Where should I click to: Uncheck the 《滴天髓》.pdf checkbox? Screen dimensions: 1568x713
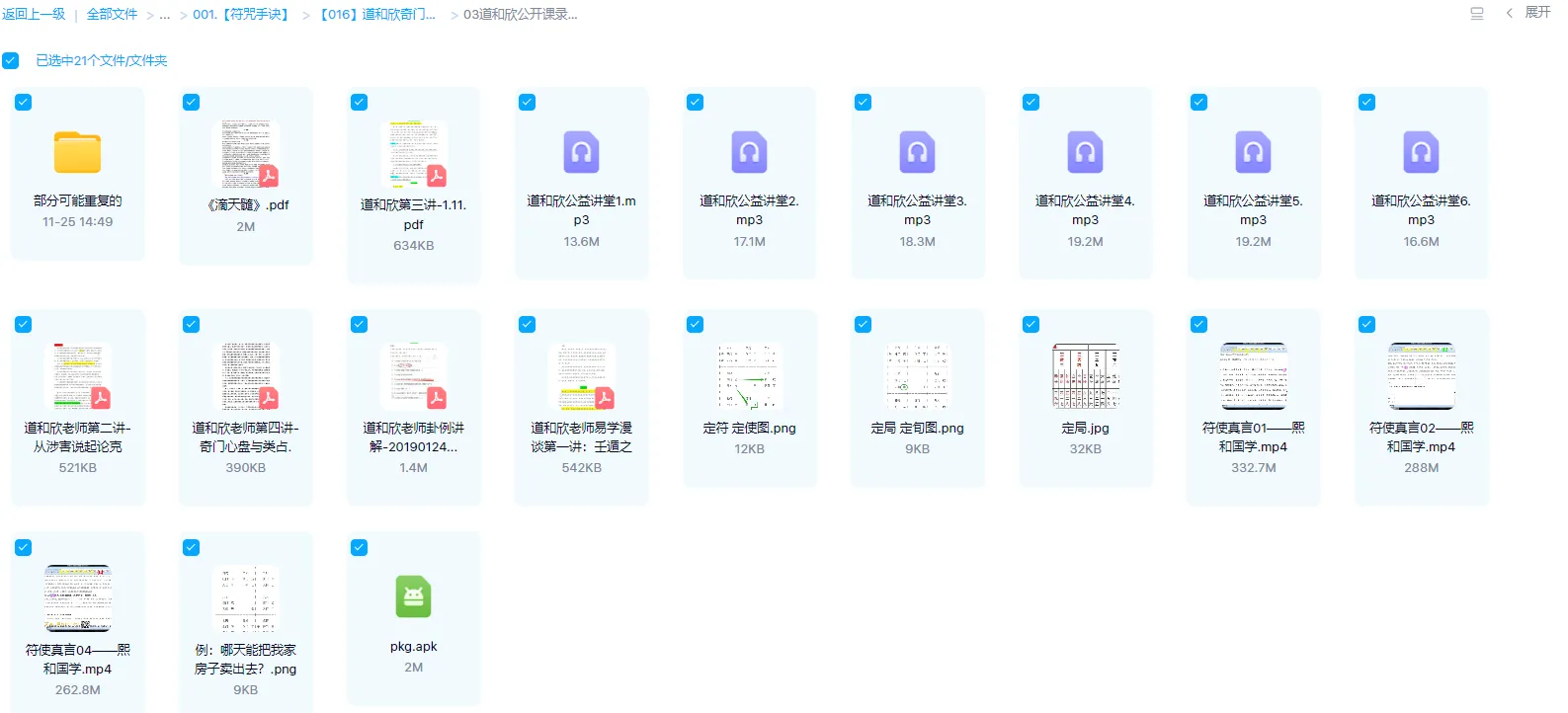(192, 103)
